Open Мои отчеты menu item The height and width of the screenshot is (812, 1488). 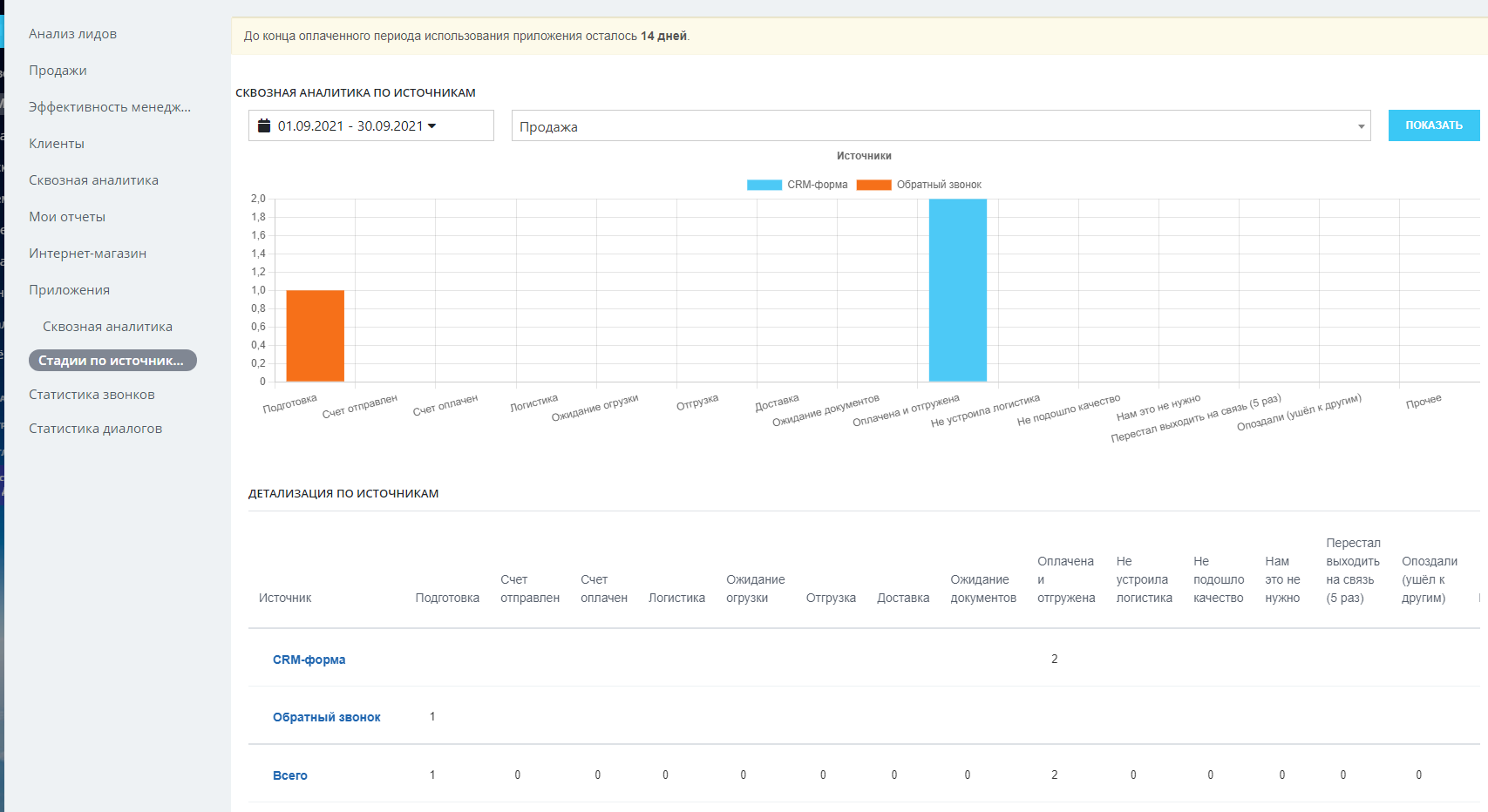67,217
